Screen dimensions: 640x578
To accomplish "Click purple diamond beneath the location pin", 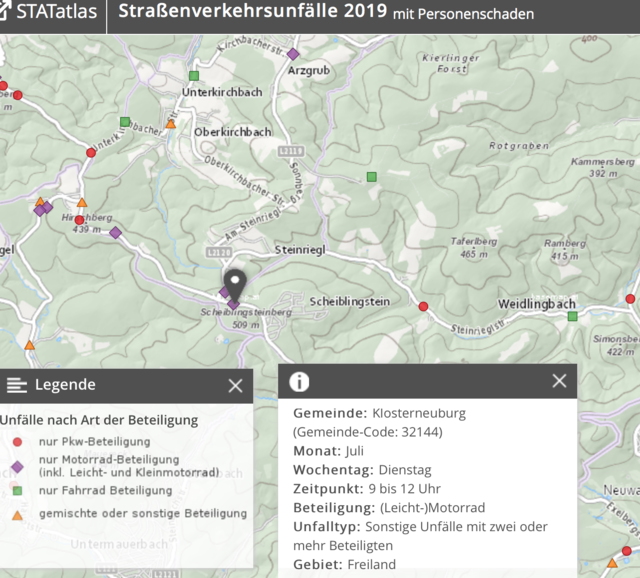I will click(233, 304).
